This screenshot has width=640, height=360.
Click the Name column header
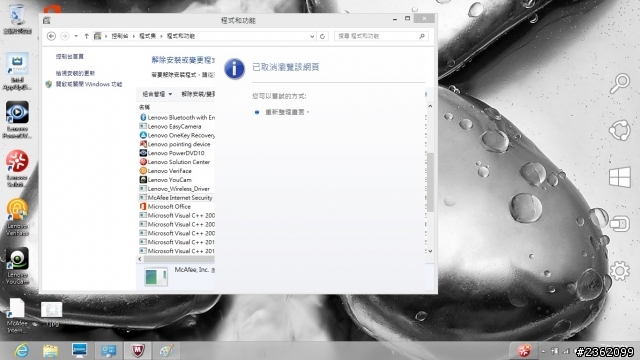tap(144, 107)
